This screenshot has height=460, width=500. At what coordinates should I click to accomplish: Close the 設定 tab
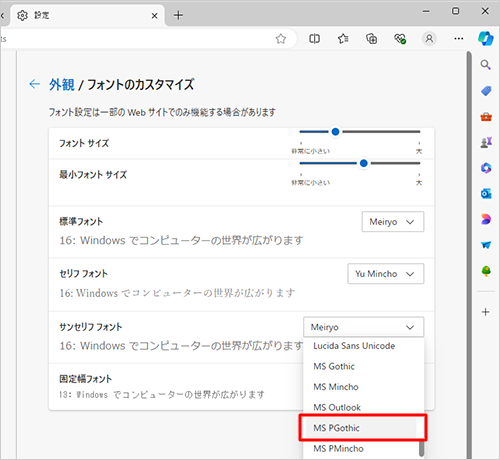pyautogui.click(x=154, y=16)
